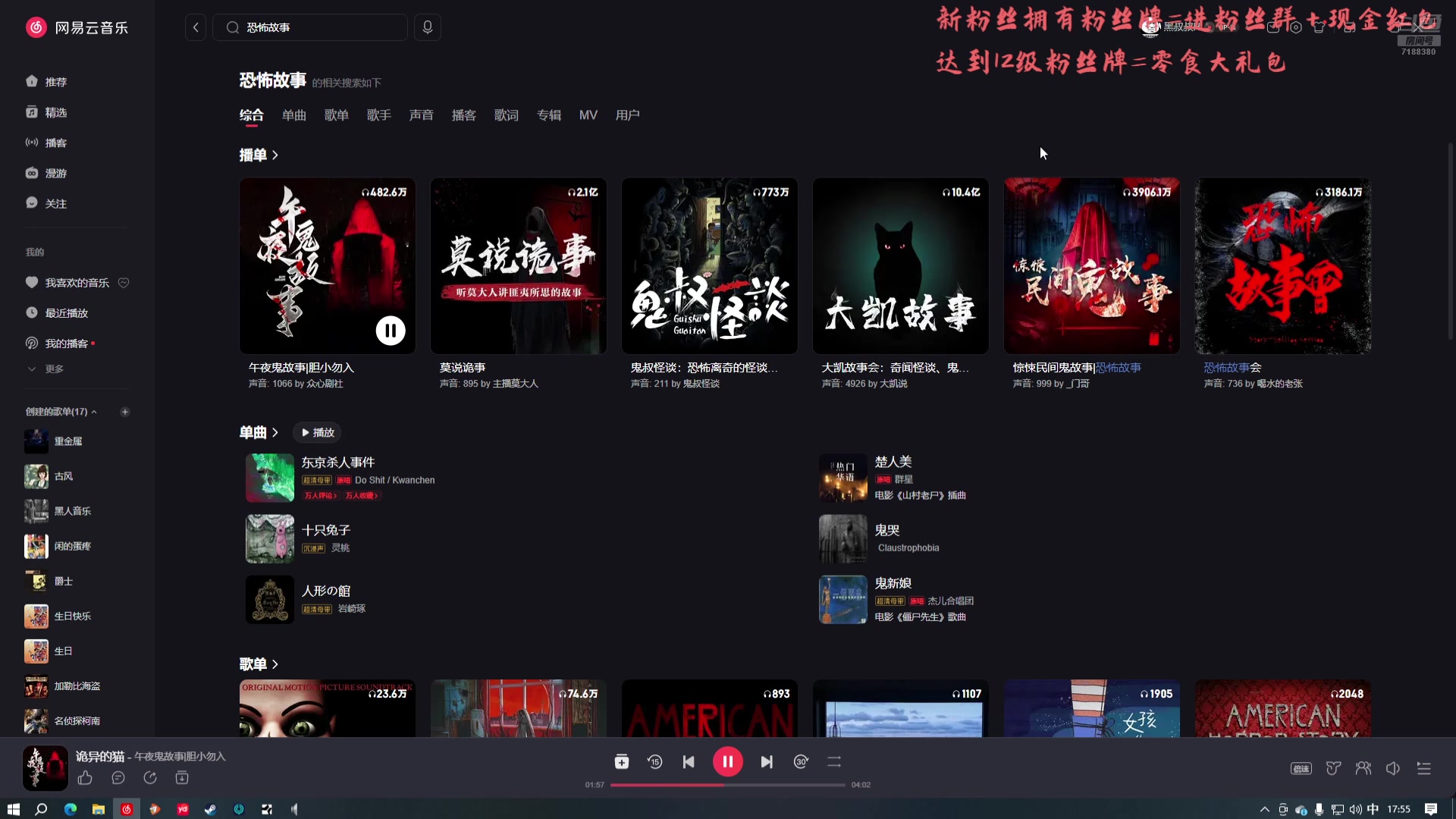Fast forward 30 seconds
This screenshot has width=1456, height=819.
tap(801, 762)
